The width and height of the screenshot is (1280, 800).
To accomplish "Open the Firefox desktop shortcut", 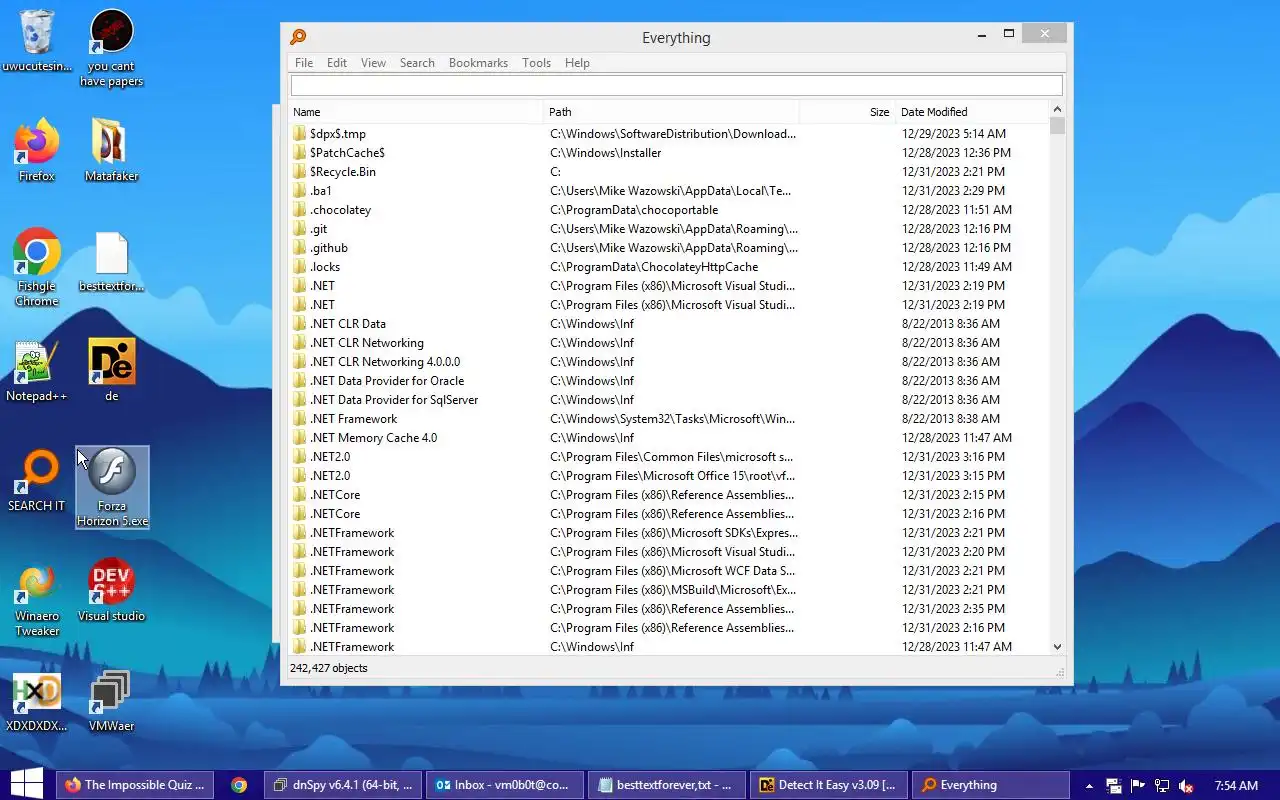I will coord(37,150).
